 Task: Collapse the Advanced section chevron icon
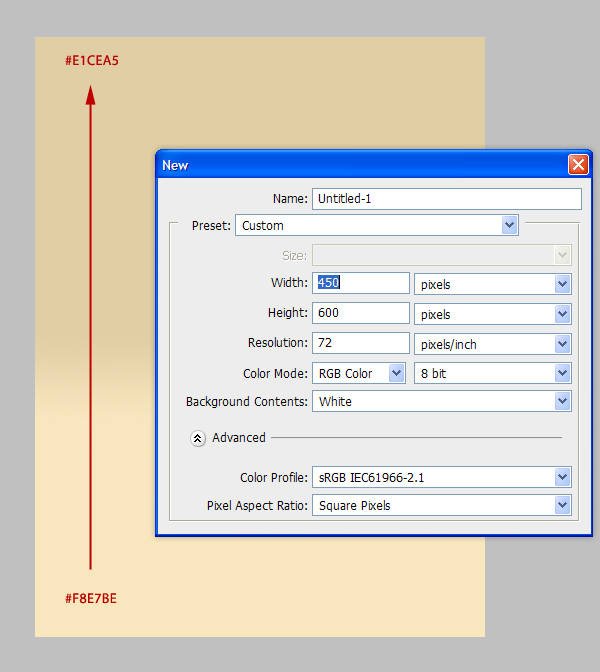tap(198, 438)
